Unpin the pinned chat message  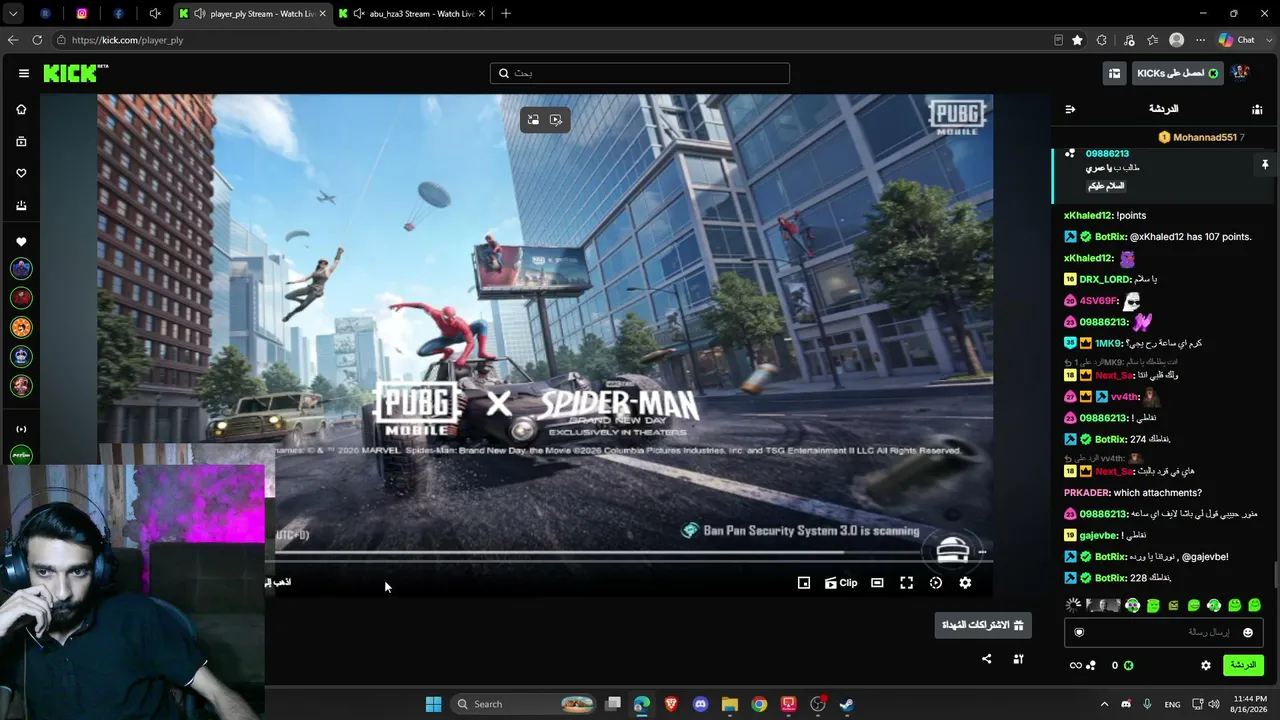pos(1264,164)
